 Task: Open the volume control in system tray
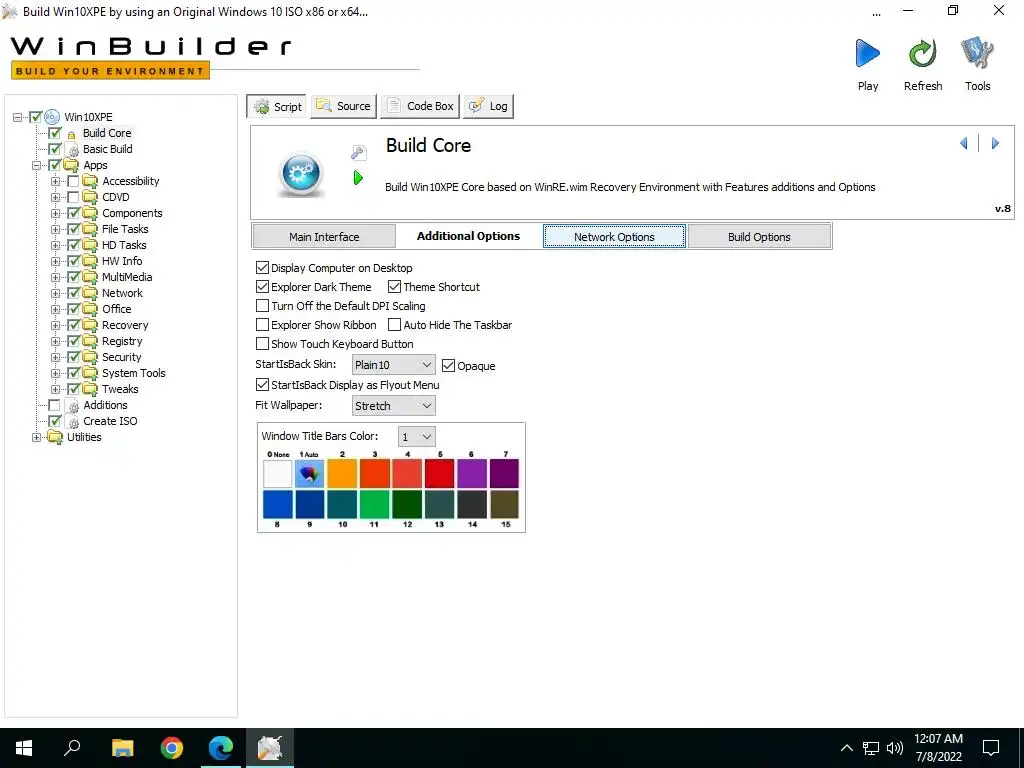click(x=895, y=748)
